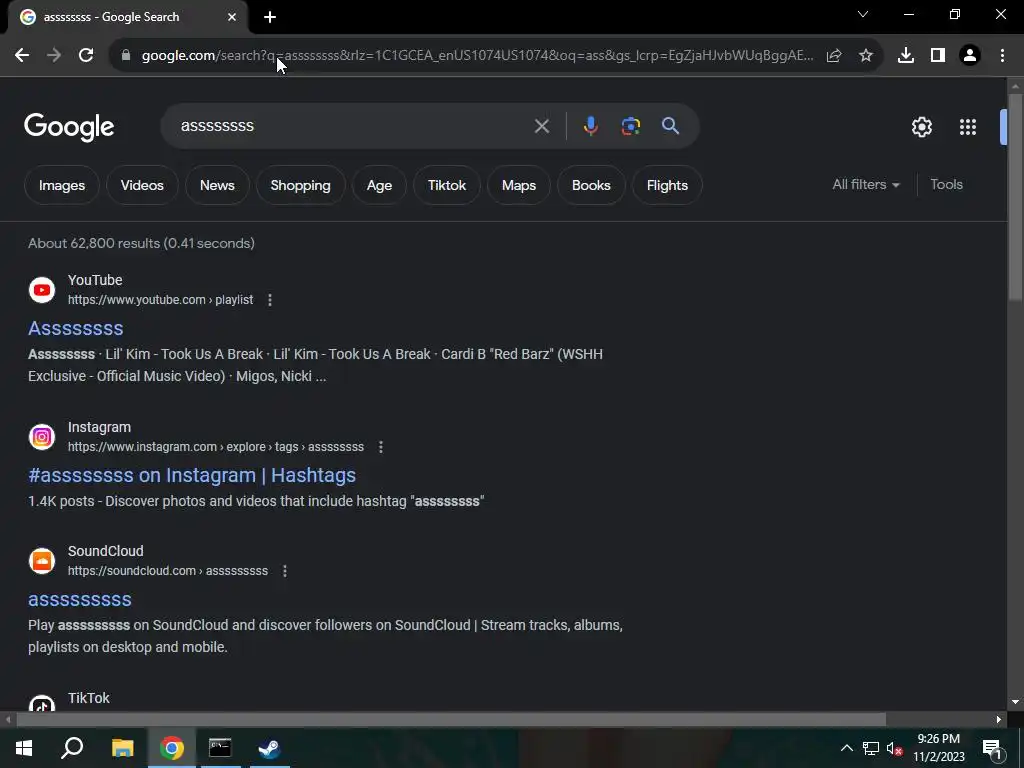Viewport: 1024px width, 768px height.
Task: Submit search with magnifier icon
Action: coord(670,126)
